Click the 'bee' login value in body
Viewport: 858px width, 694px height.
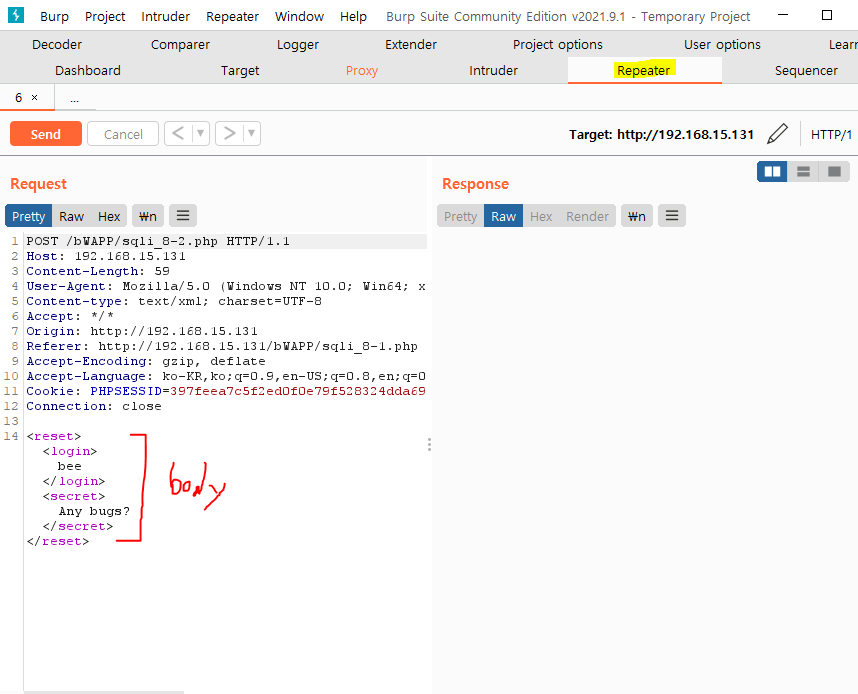[x=69, y=466]
